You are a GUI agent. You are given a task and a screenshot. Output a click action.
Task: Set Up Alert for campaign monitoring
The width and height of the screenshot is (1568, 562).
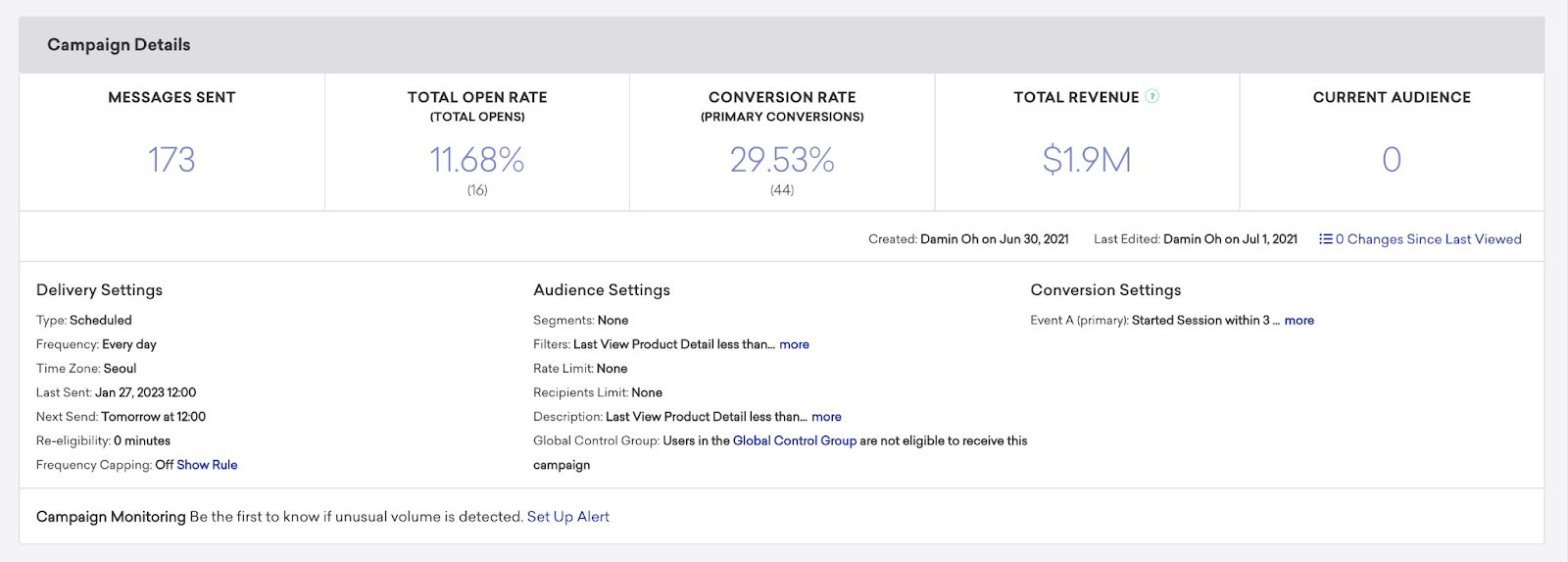tap(567, 517)
